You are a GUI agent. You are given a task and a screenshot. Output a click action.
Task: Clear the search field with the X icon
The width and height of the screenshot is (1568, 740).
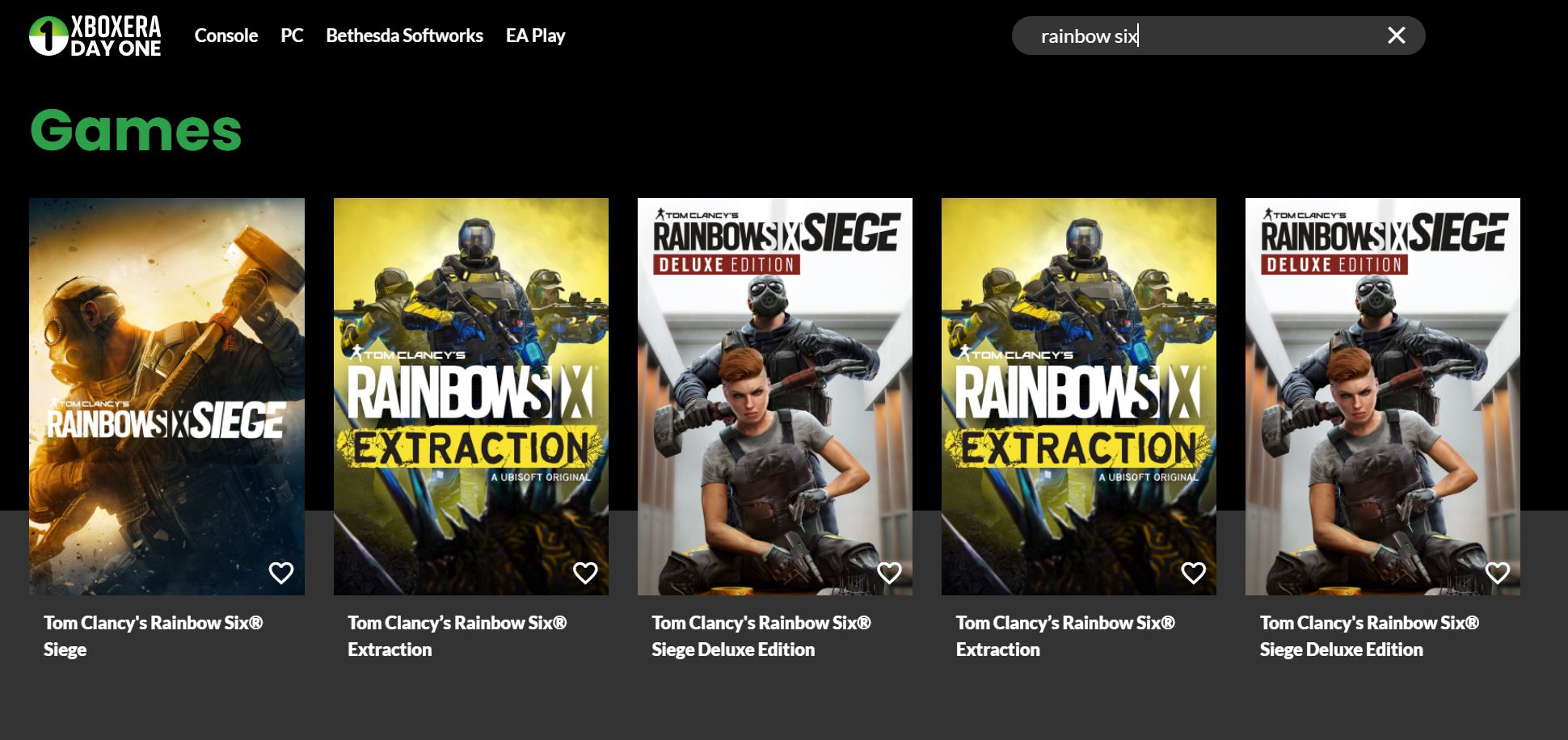click(1396, 36)
